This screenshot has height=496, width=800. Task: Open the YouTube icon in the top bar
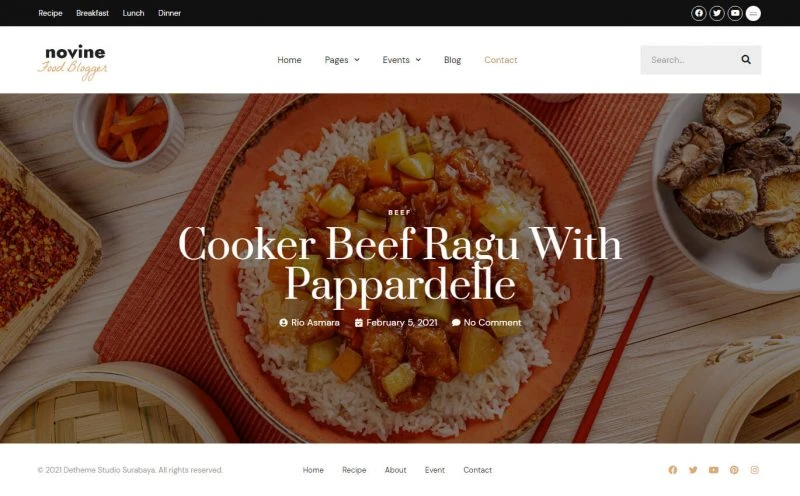click(x=735, y=13)
